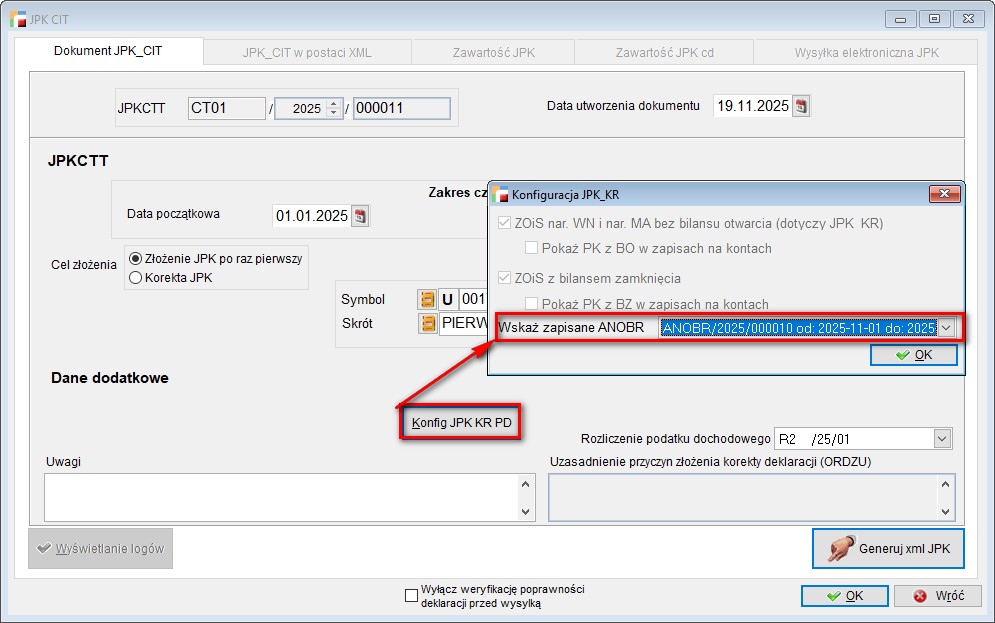Click the lookup icon next to Symbol
This screenshot has height=623, width=995.
(427, 299)
